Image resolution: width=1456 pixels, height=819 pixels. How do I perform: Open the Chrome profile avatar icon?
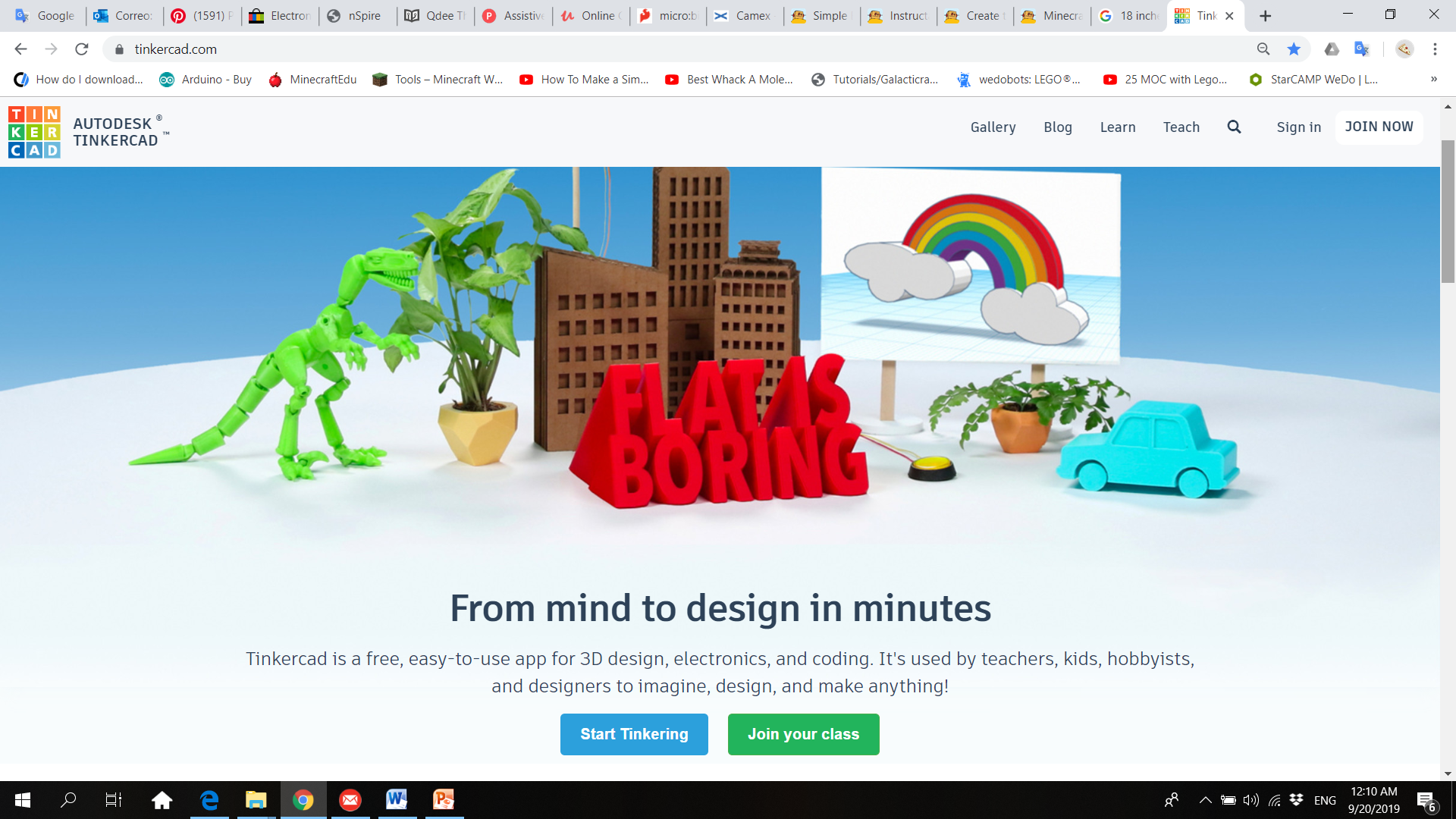click(1404, 49)
